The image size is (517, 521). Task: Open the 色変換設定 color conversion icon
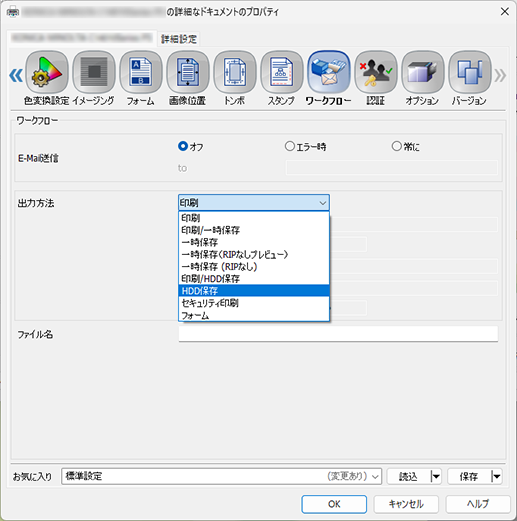click(x=47, y=72)
